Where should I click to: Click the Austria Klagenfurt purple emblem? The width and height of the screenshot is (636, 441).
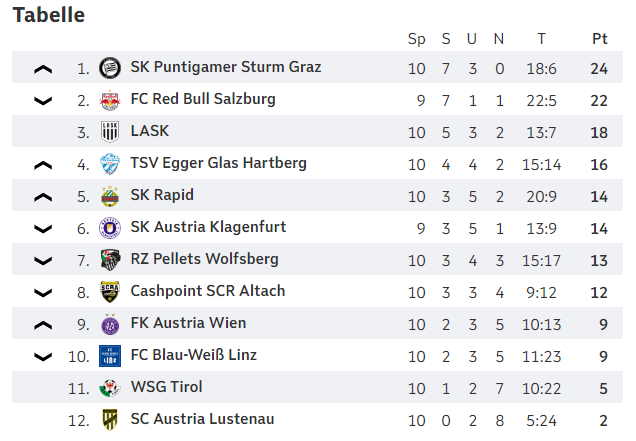pyautogui.click(x=110, y=228)
